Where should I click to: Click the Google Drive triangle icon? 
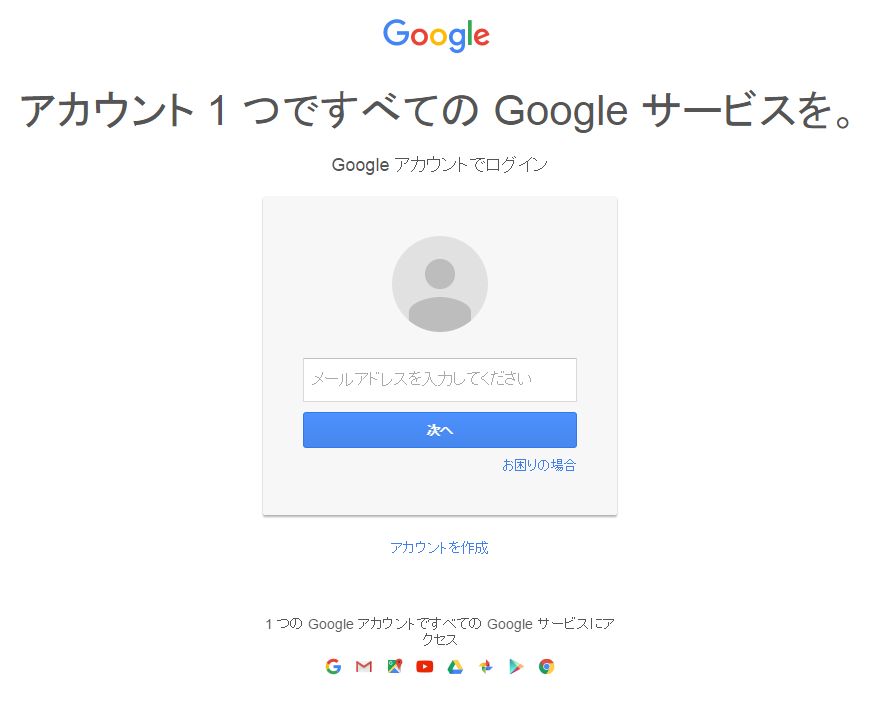tap(454, 666)
